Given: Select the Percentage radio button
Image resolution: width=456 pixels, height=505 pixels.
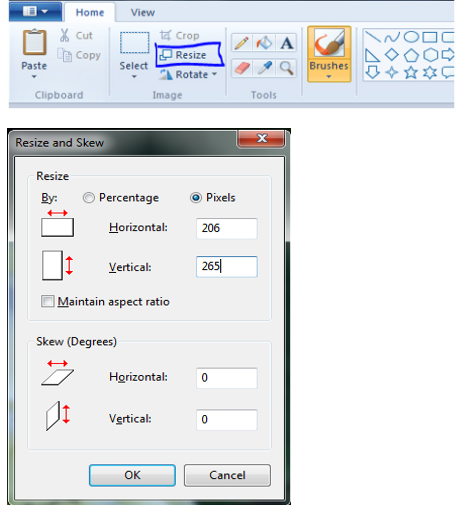Looking at the screenshot, I should (x=89, y=198).
